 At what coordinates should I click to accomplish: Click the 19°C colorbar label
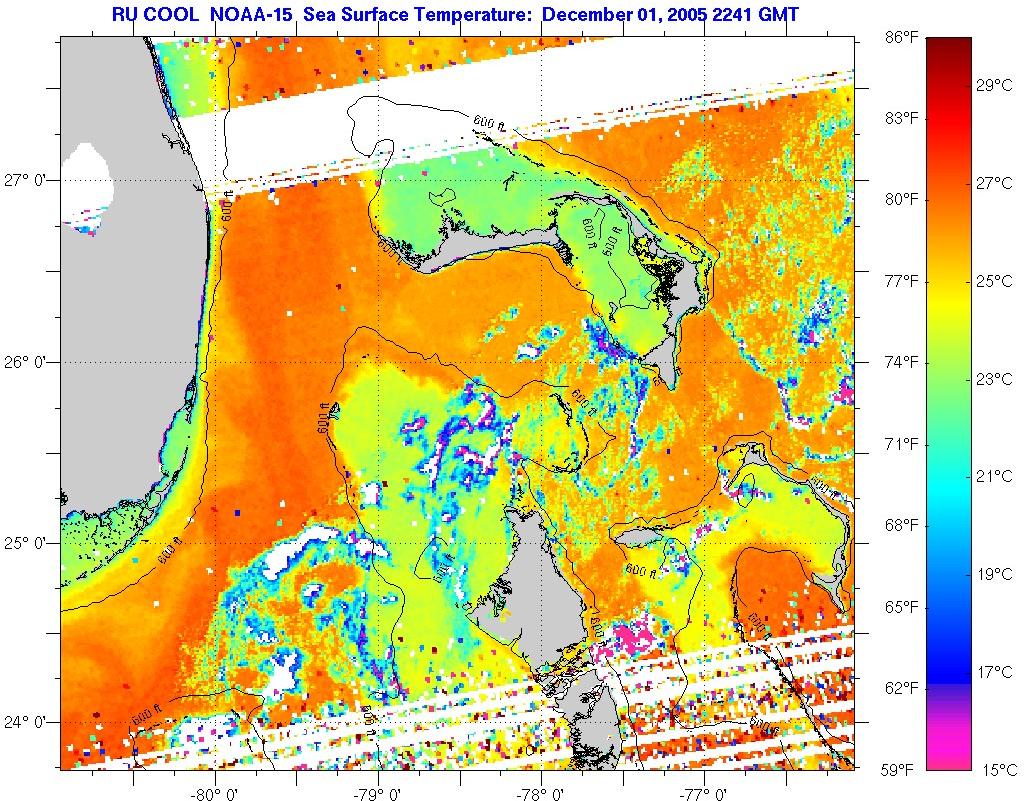994,574
